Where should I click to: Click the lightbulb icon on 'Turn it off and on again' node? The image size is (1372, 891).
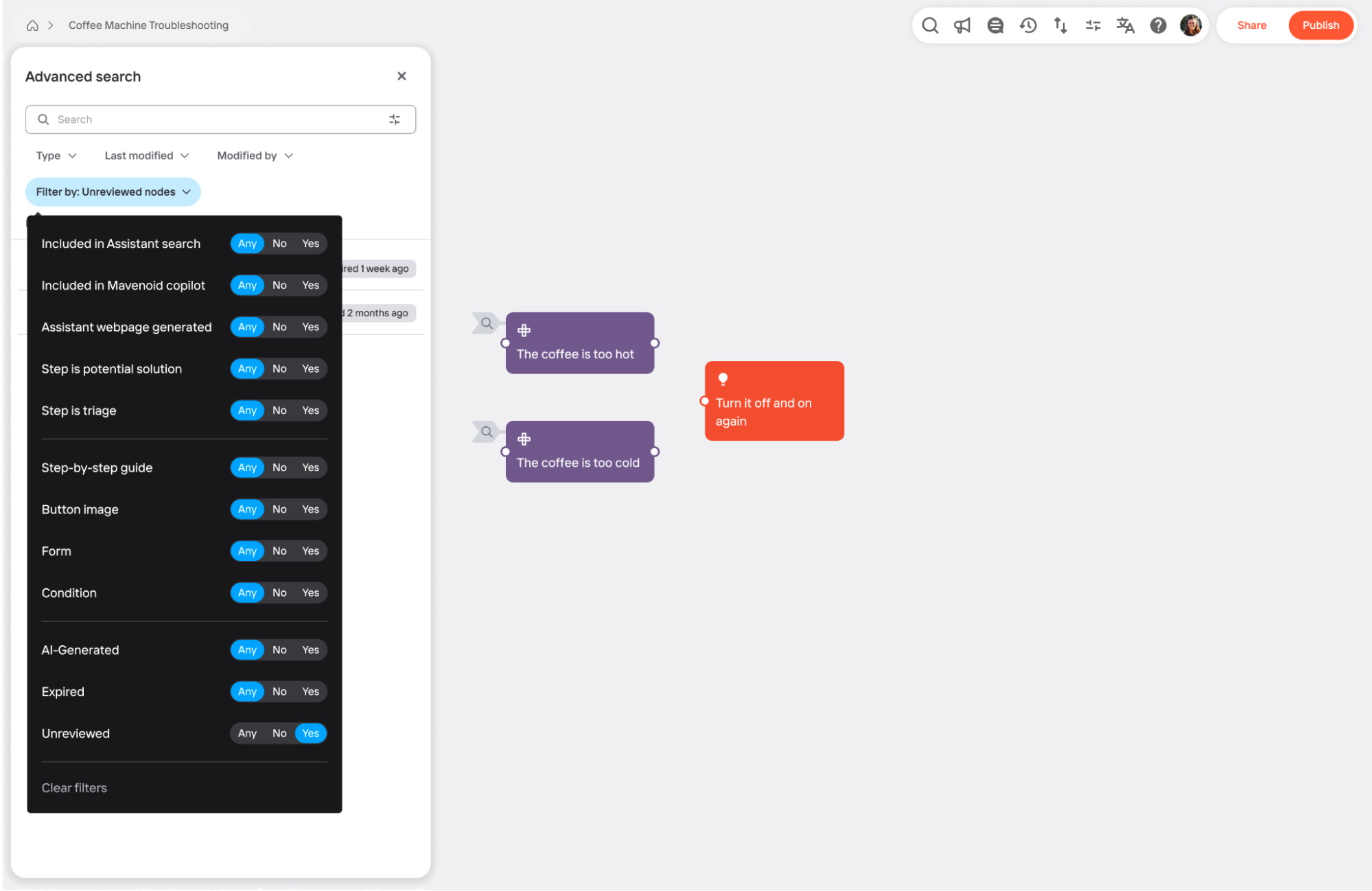tap(723, 379)
